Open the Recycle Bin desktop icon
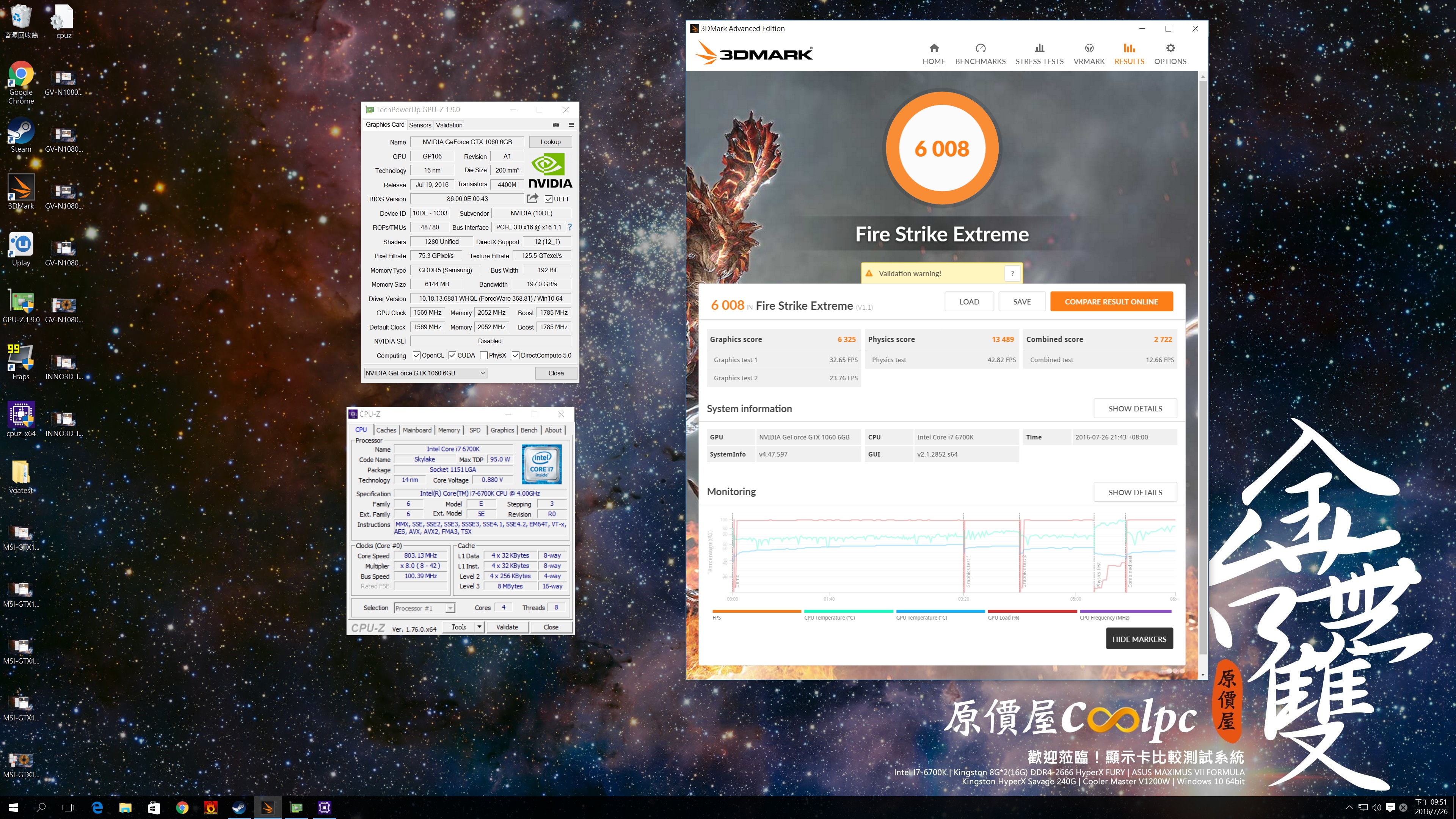Viewport: 1456px width, 819px height. [x=21, y=22]
